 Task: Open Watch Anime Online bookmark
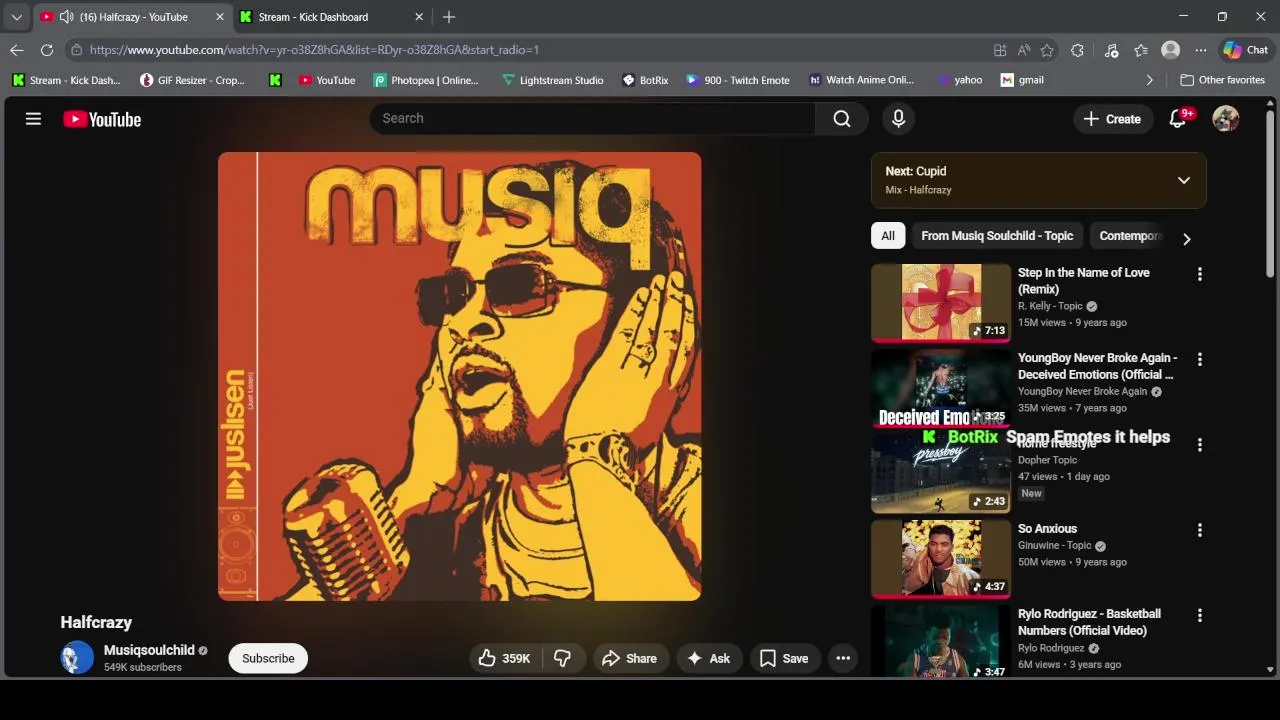click(861, 80)
